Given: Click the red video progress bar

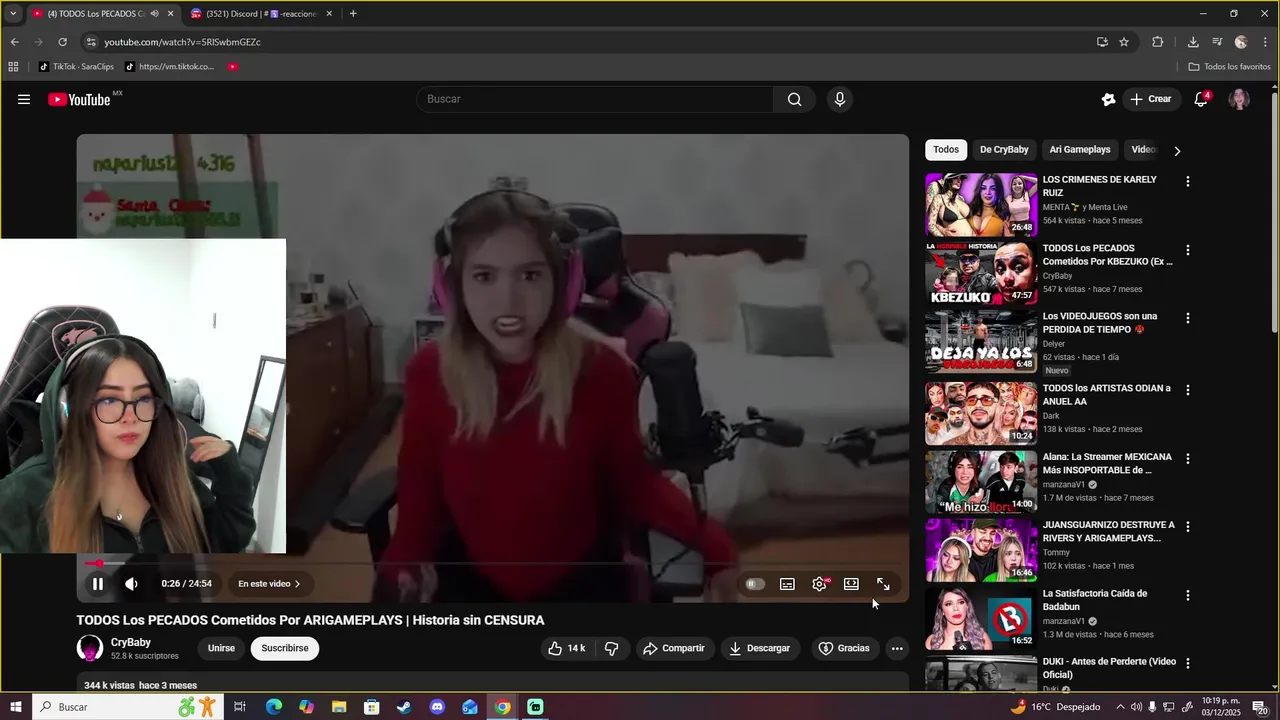Looking at the screenshot, I should point(493,564).
